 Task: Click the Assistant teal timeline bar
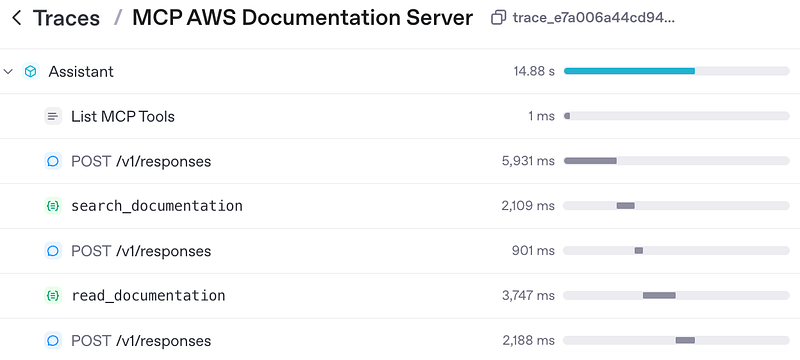point(629,71)
